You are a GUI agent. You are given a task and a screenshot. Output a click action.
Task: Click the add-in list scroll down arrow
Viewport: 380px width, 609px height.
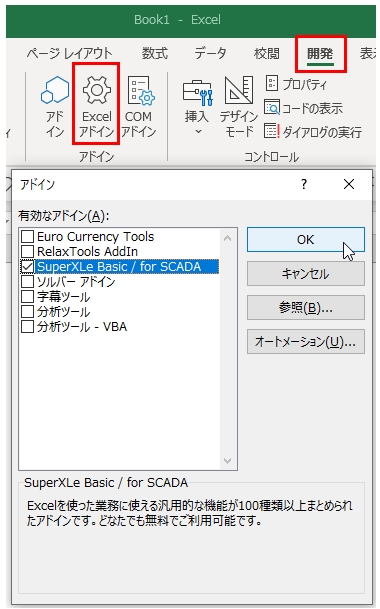pyautogui.click(x=228, y=461)
